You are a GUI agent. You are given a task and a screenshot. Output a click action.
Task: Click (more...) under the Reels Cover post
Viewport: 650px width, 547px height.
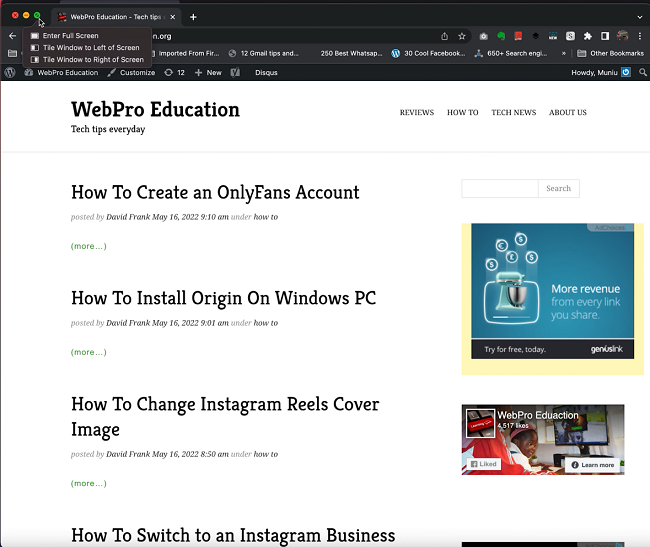89,484
